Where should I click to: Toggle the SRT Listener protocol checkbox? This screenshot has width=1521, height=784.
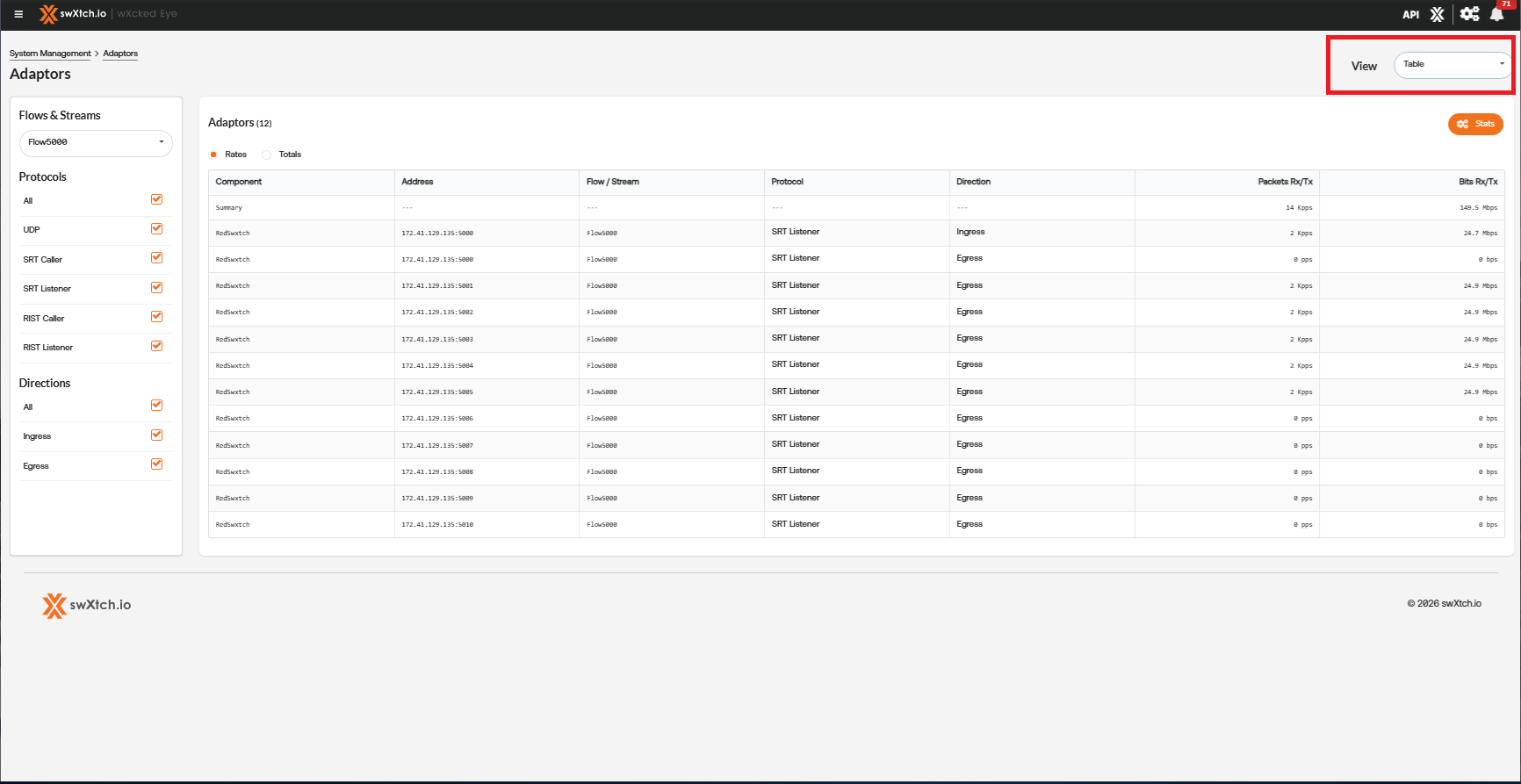[x=156, y=288]
